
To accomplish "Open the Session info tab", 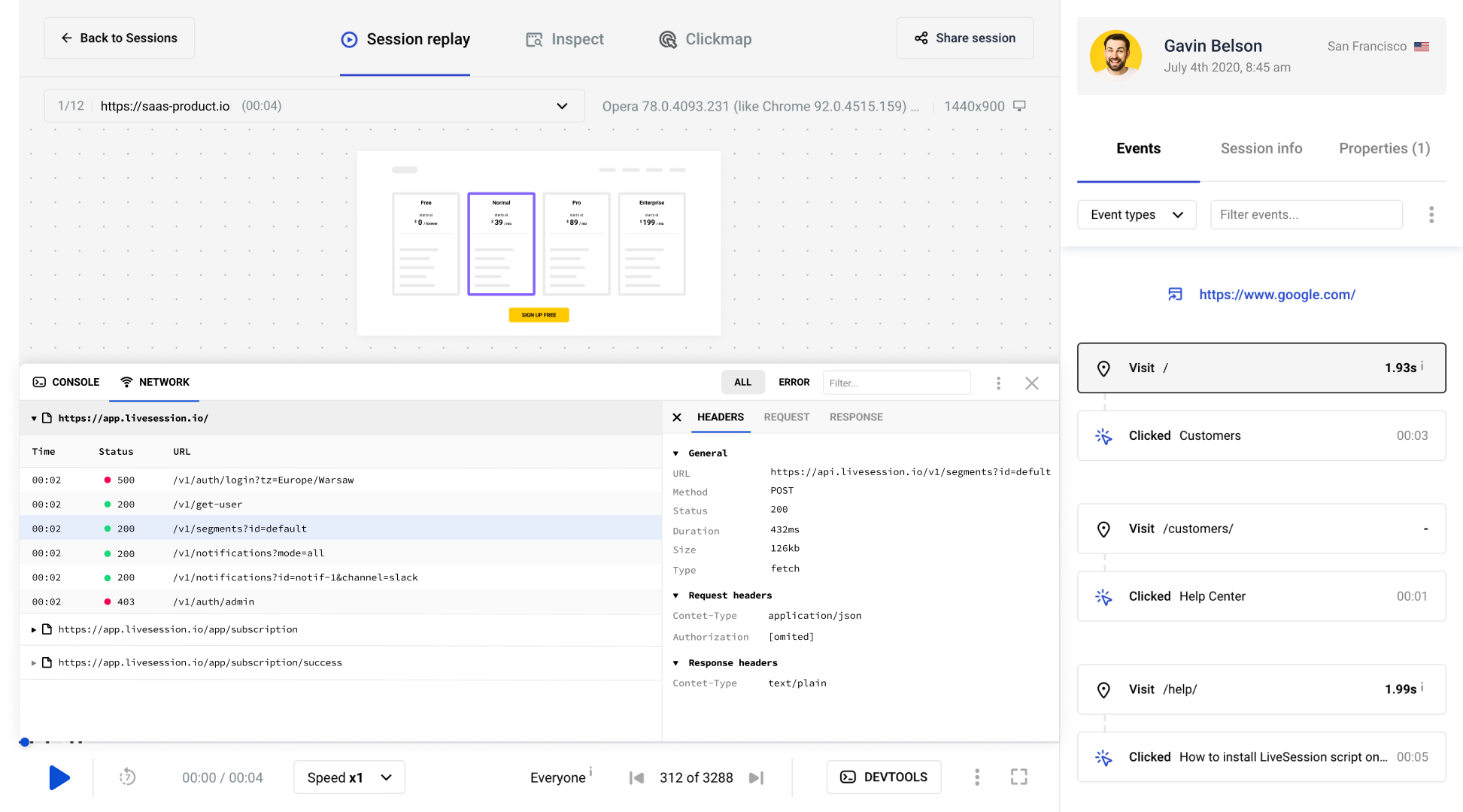I will (x=1261, y=148).
